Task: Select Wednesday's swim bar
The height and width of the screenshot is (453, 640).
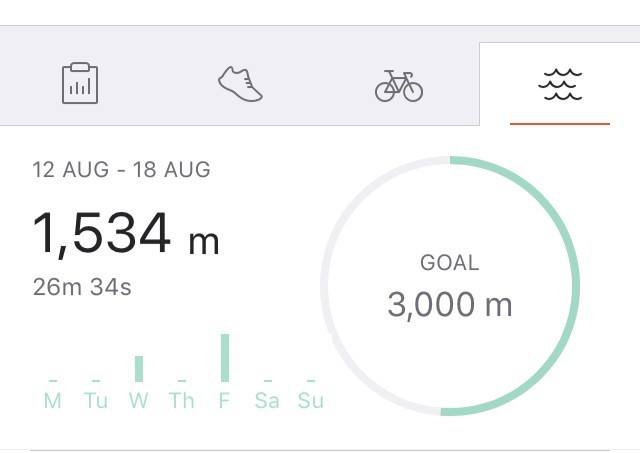Action: 139,369
